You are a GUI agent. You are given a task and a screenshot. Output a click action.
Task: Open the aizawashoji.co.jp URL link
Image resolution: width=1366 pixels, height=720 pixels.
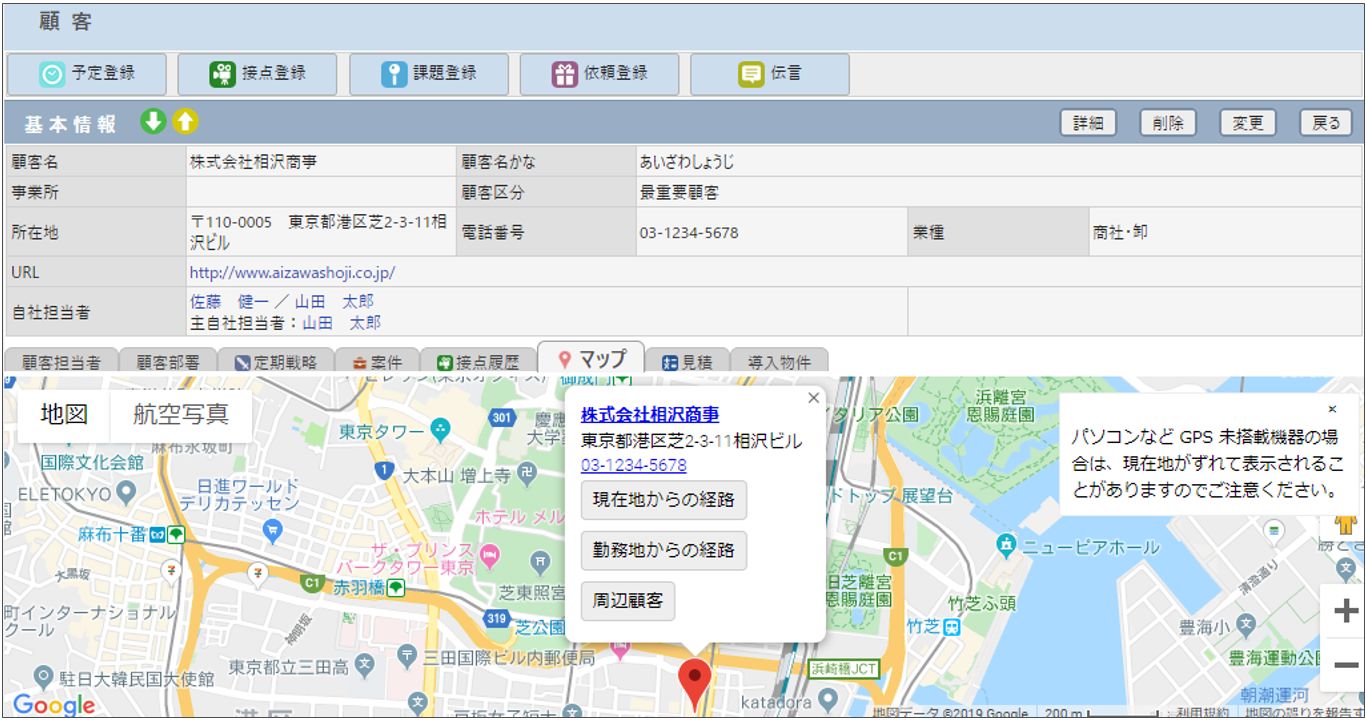pos(292,272)
